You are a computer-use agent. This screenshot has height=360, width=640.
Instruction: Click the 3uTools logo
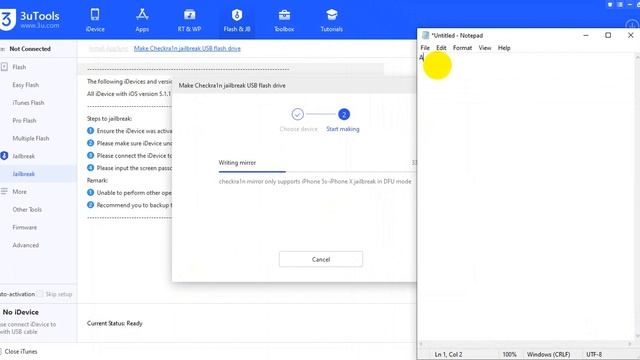[30, 20]
